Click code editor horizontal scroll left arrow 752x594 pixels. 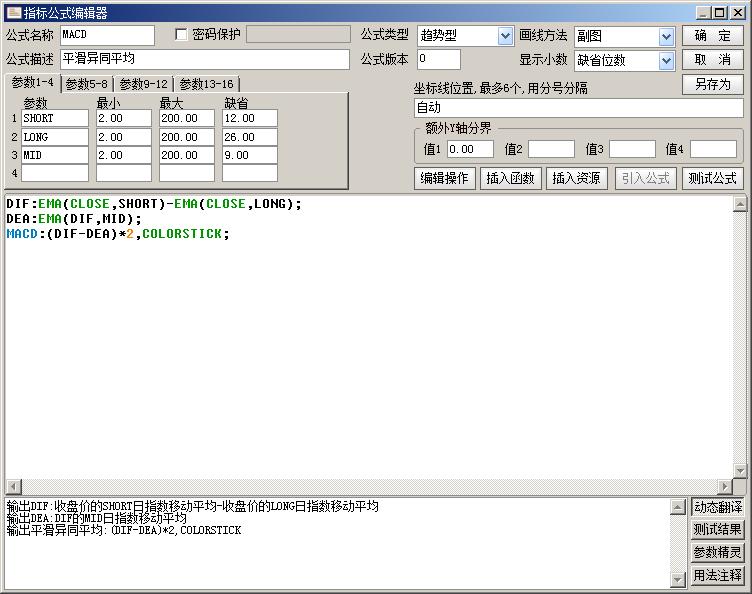coord(13,487)
